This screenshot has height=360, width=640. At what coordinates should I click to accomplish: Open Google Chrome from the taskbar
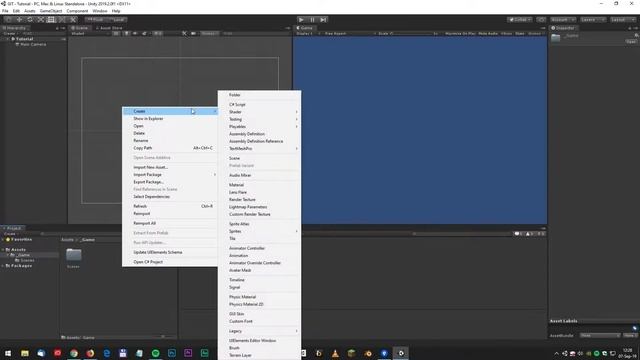pyautogui.click(x=73, y=353)
